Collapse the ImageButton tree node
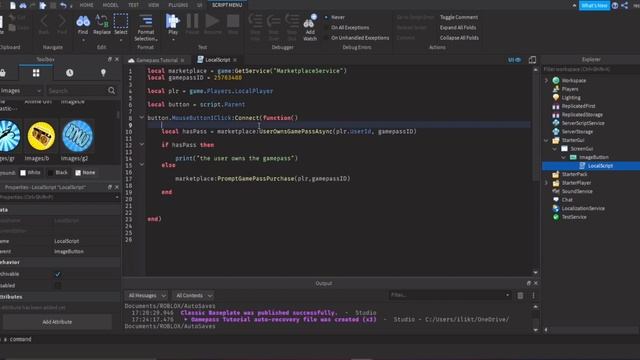Viewport: 640px width, 360px height. click(x=564, y=158)
